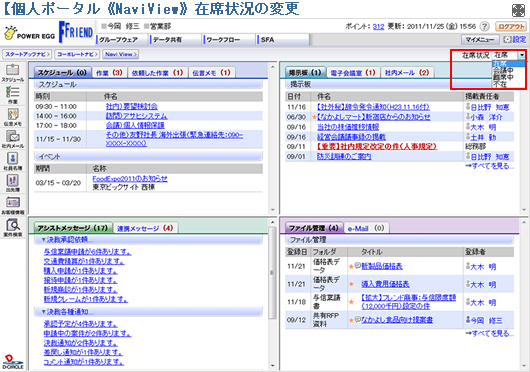Open the なかよし食品向け提案書 file link
The width and height of the screenshot is (530, 372).
(x=397, y=320)
